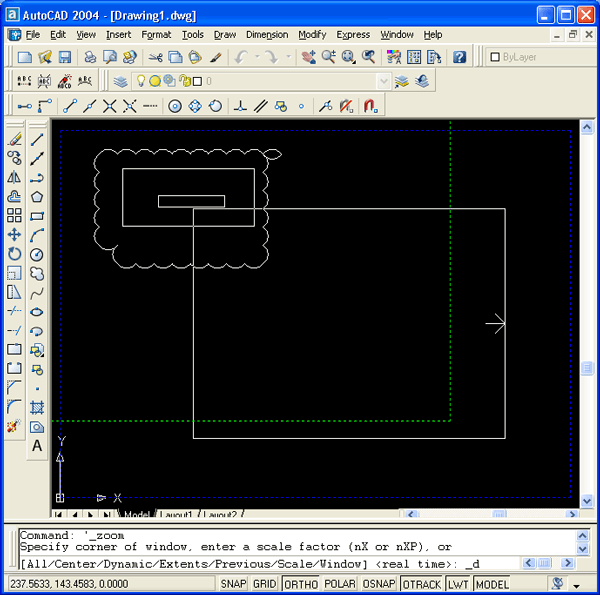Expand the layer control dropdown
This screenshot has height=595, width=600.
coord(383,81)
